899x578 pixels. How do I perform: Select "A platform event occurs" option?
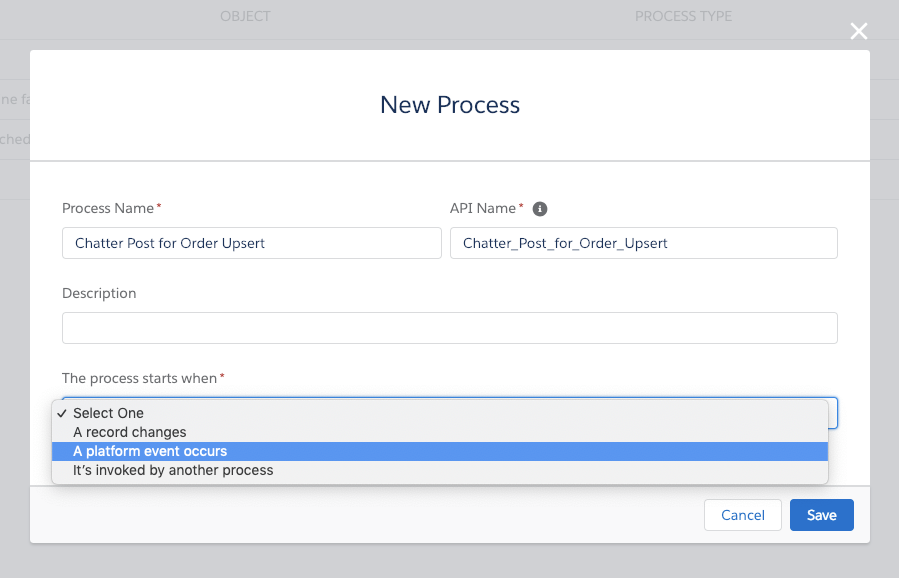(150, 451)
